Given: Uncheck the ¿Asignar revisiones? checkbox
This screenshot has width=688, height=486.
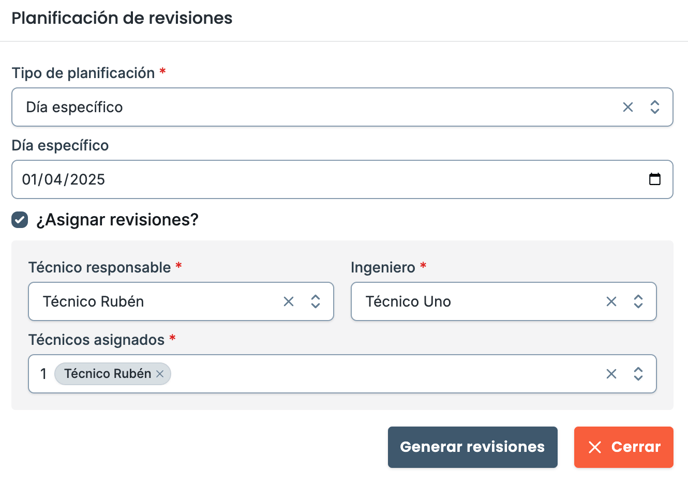Looking at the screenshot, I should 20,220.
